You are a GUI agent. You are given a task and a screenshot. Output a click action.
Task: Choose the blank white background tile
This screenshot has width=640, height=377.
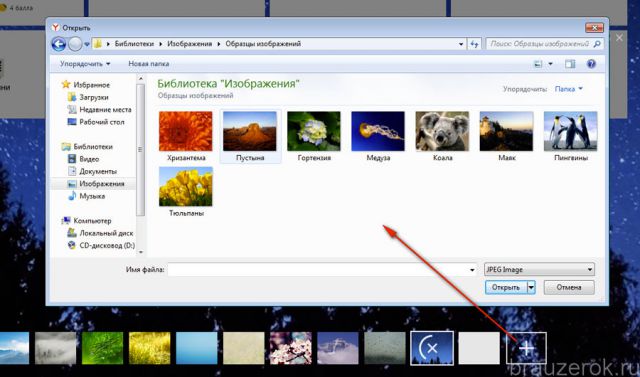point(479,348)
